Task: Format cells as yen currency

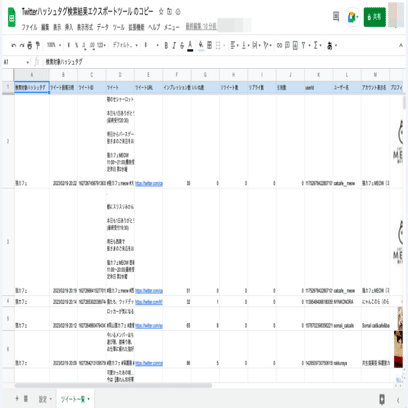Action: (x=69, y=45)
